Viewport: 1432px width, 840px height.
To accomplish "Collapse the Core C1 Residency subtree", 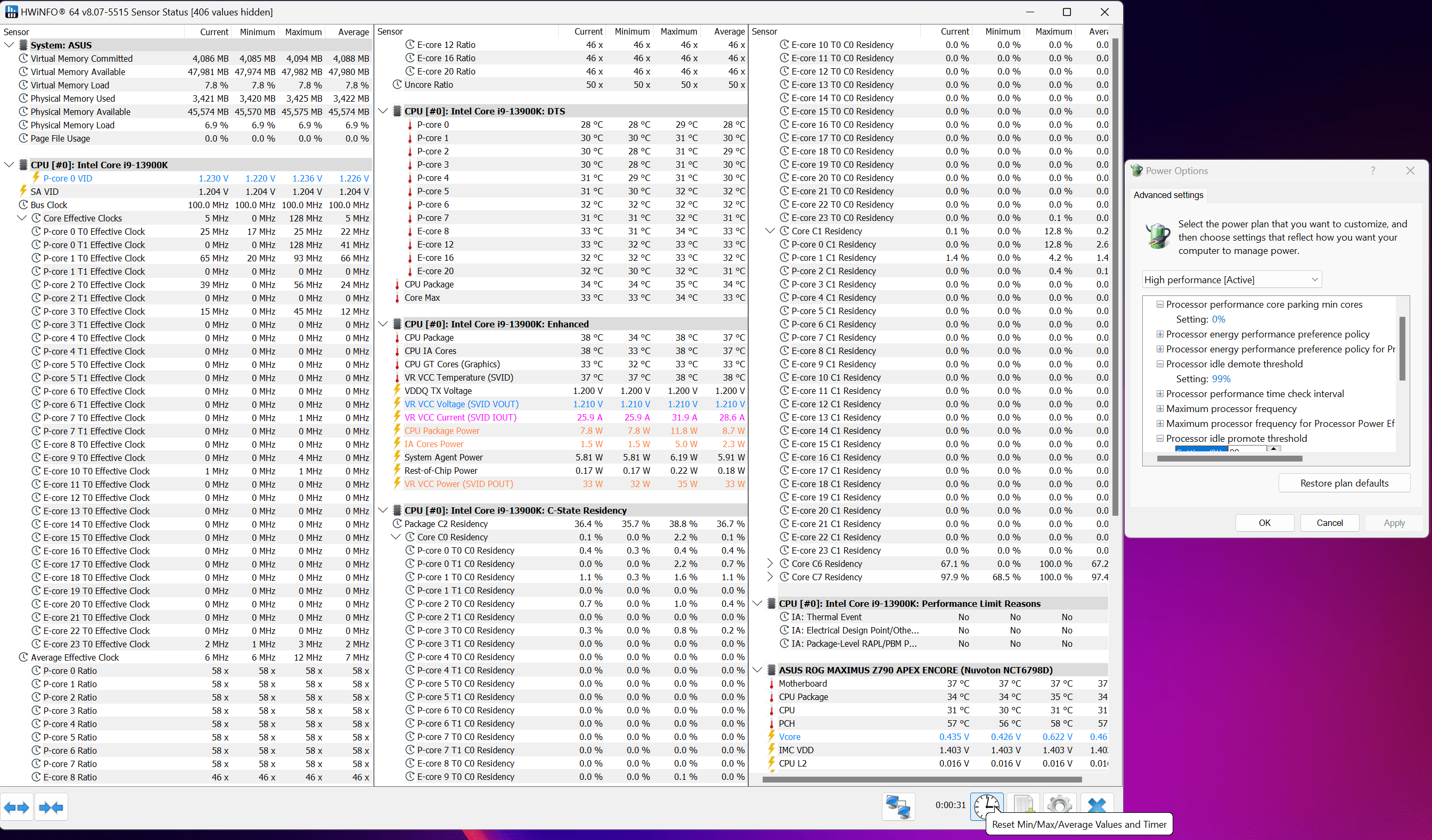I will tap(770, 230).
